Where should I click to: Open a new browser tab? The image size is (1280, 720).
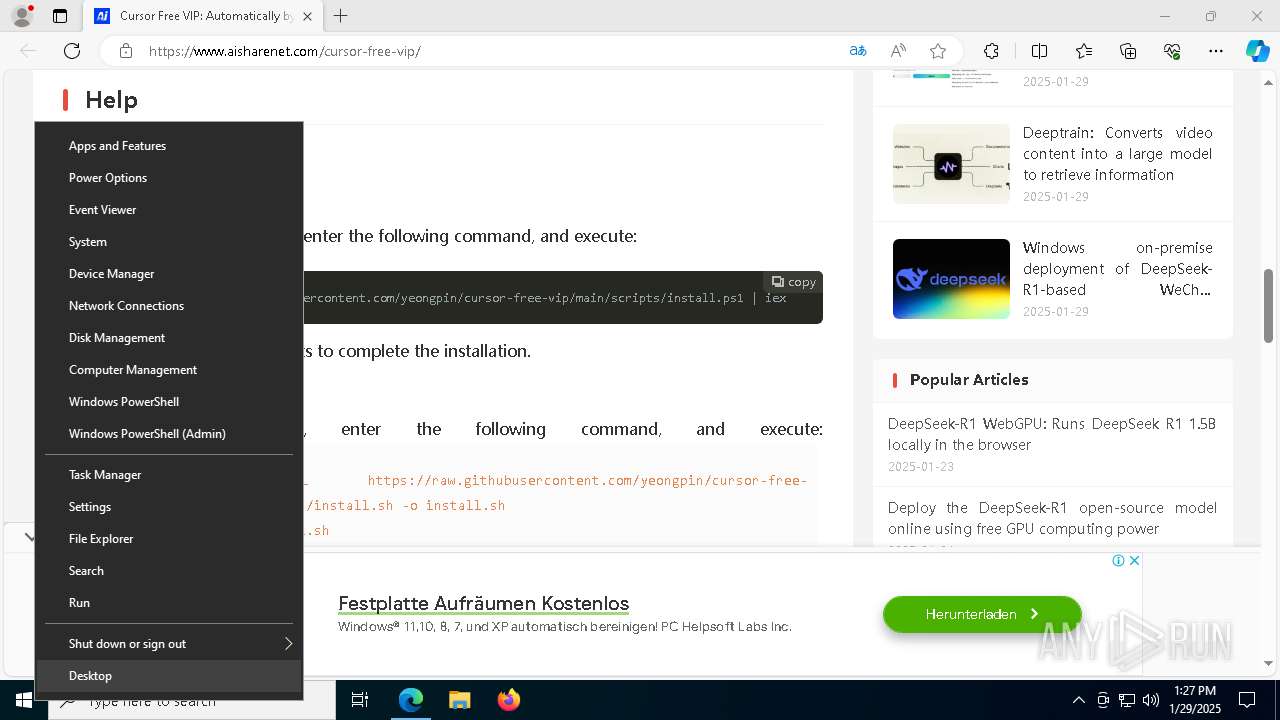coord(341,16)
